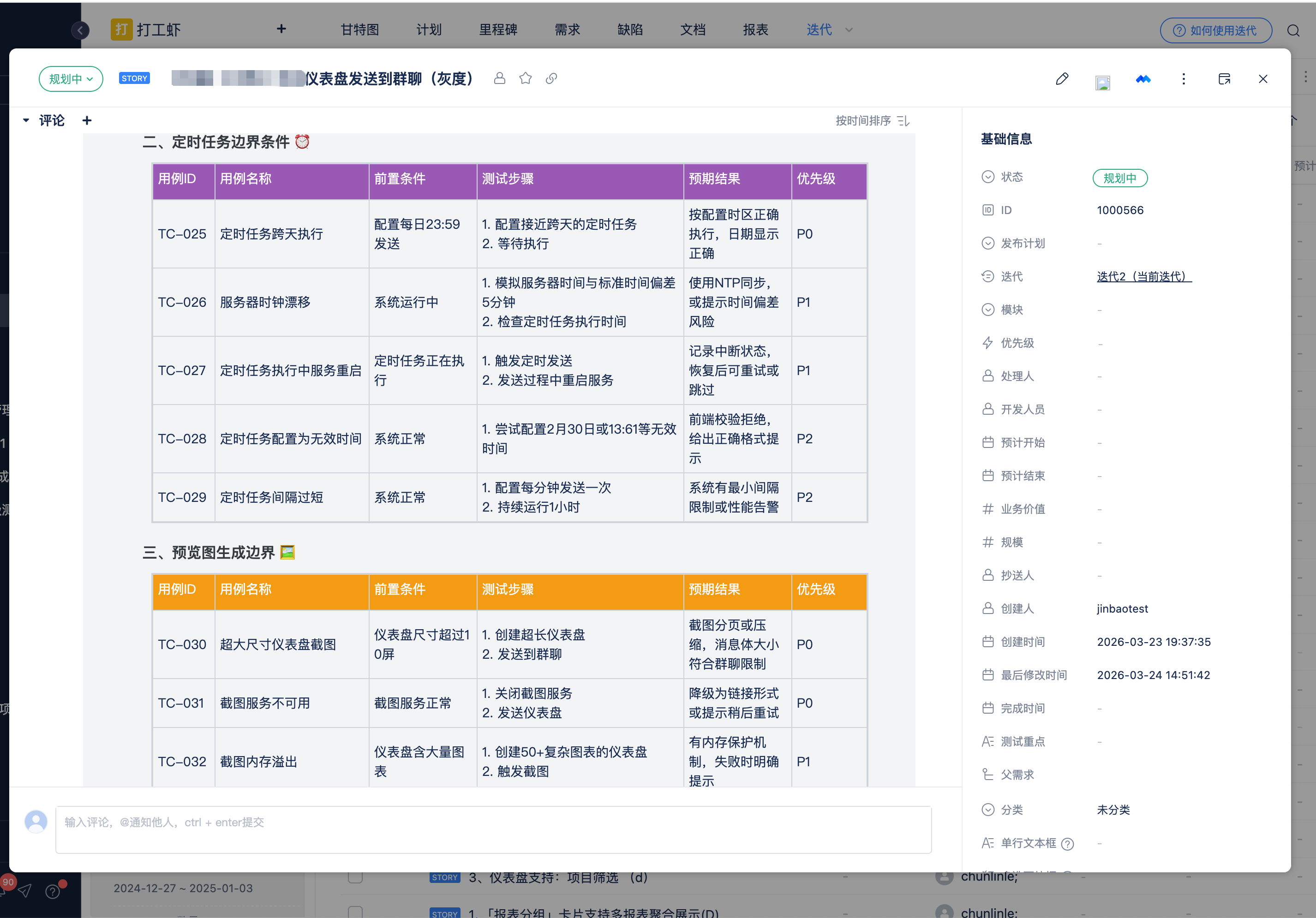The image size is (1316, 918).
Task: Click the blue wave logo icon
Action: 1143,78
